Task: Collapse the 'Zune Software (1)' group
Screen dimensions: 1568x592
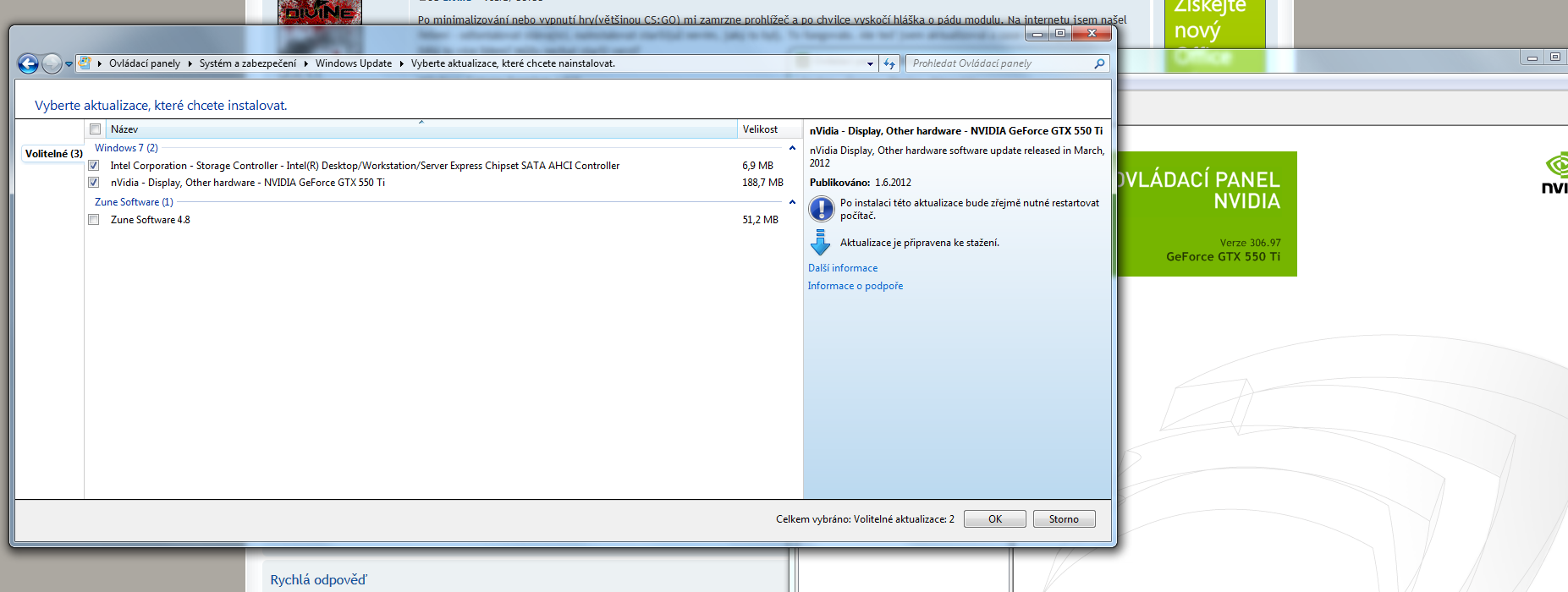Action: (792, 202)
